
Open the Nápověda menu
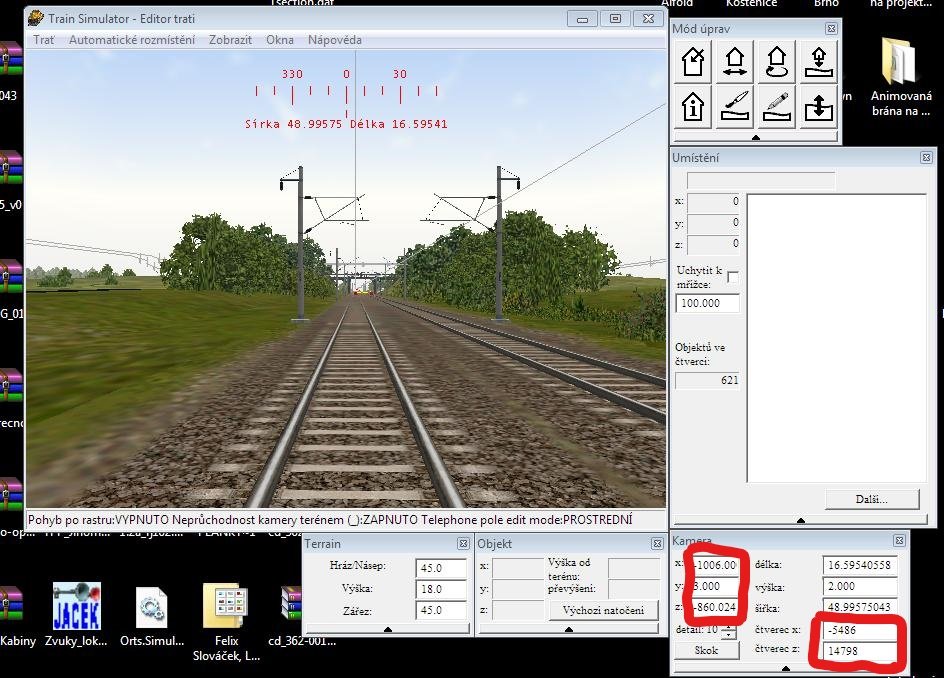click(335, 40)
